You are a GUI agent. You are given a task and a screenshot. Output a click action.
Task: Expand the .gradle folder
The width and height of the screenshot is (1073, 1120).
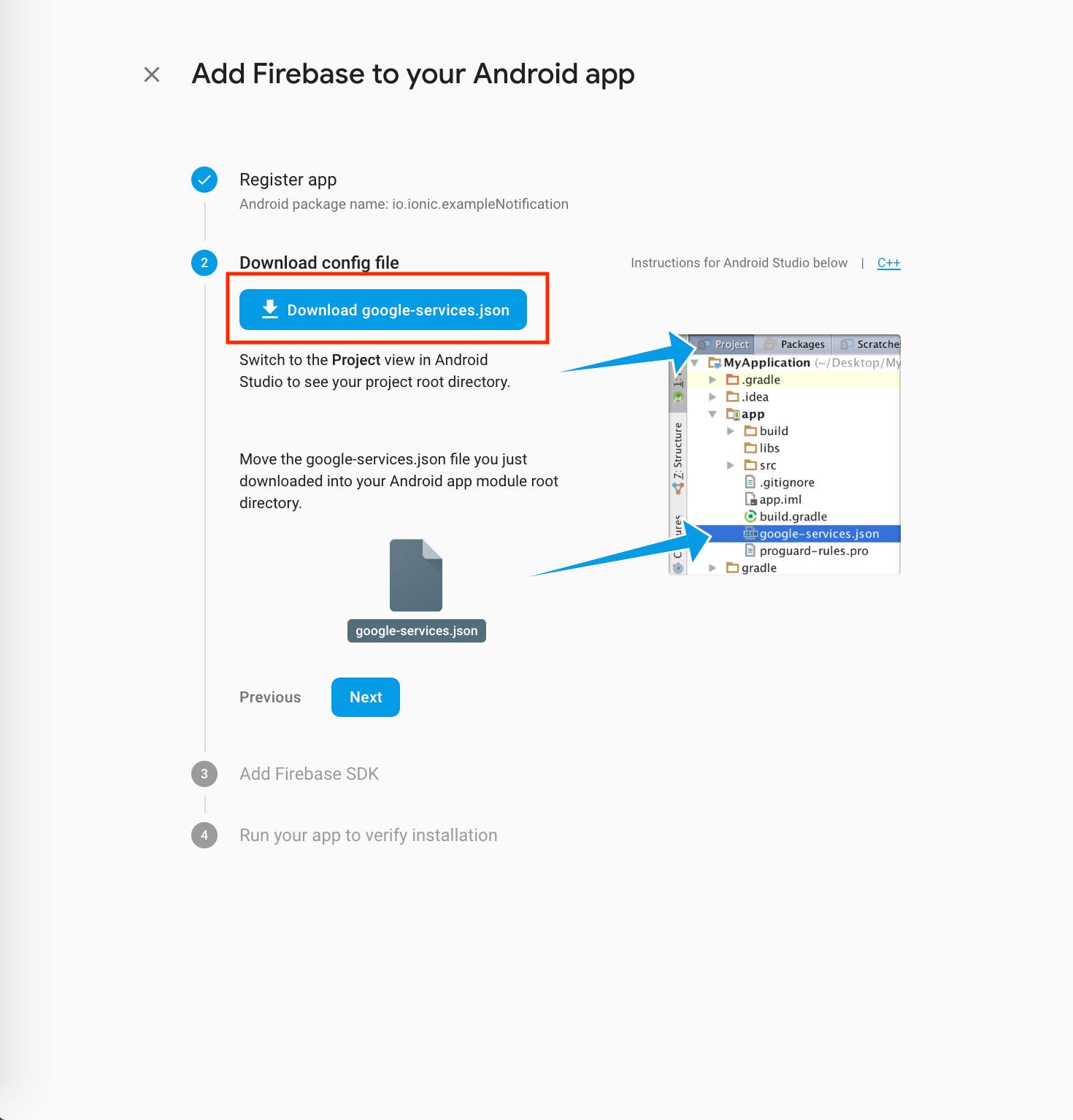click(x=713, y=380)
